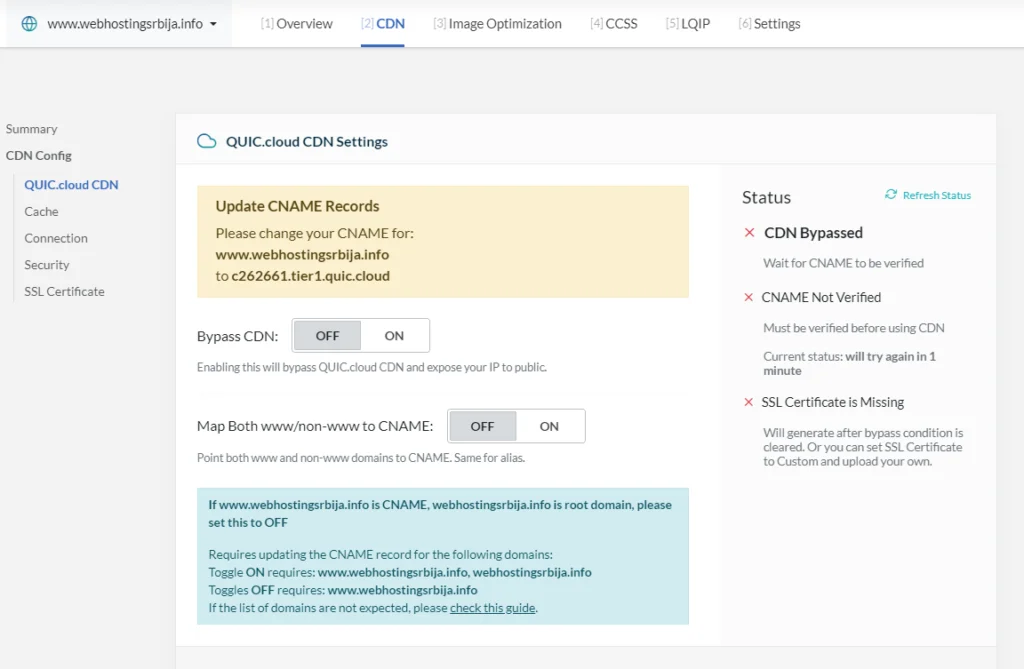
Task: Open the 'check this guide' link
Action: [492, 608]
